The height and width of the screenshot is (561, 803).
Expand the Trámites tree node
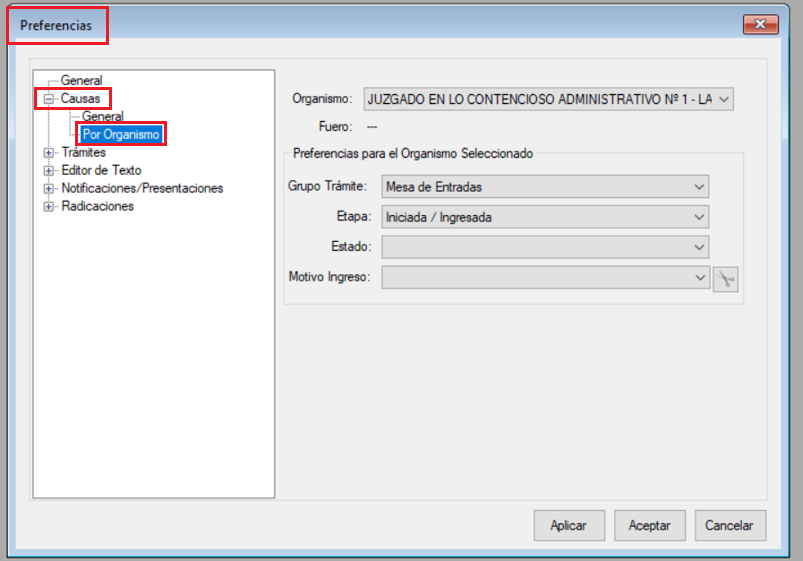point(48,153)
